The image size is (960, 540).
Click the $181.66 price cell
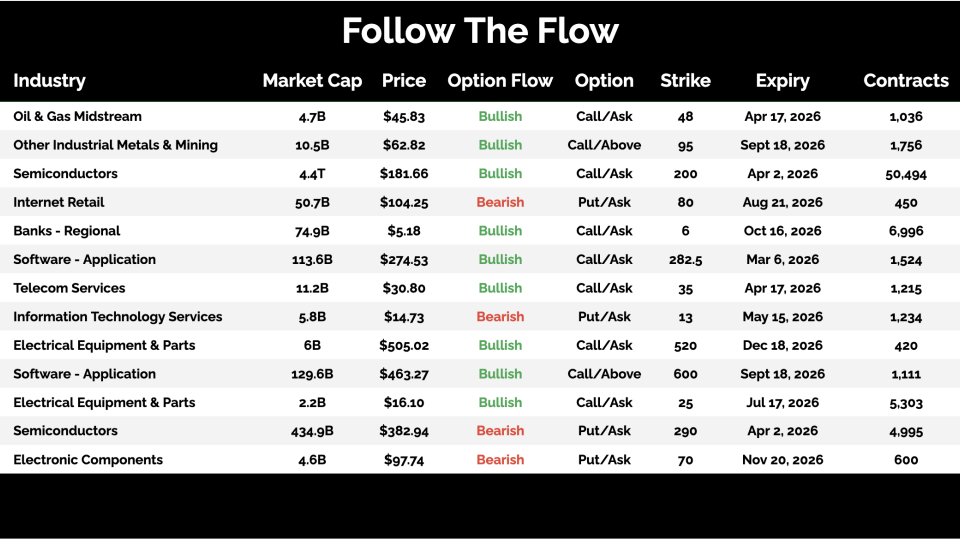coord(404,174)
